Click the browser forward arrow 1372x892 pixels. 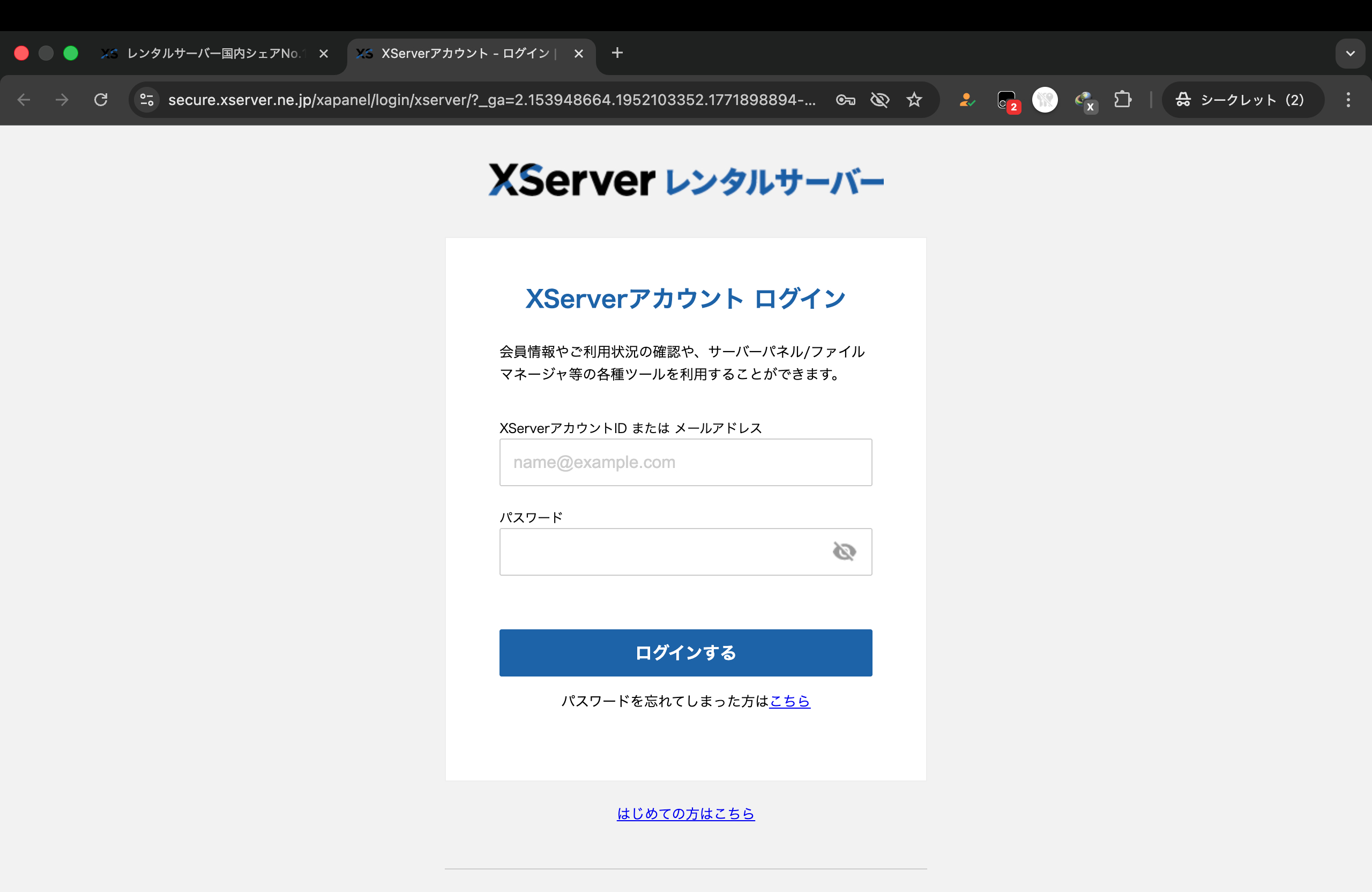pos(62,100)
